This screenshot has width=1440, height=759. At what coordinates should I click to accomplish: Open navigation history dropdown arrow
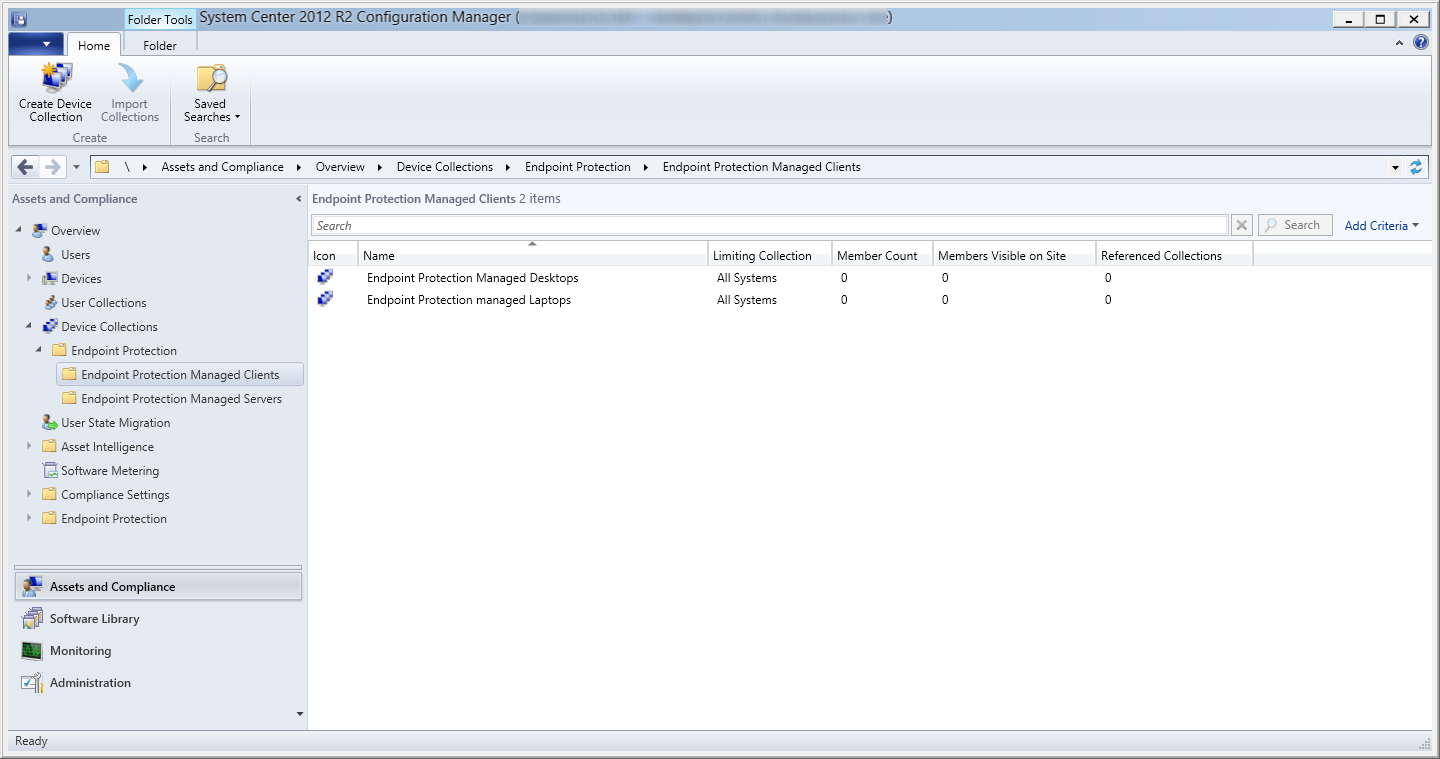point(77,167)
